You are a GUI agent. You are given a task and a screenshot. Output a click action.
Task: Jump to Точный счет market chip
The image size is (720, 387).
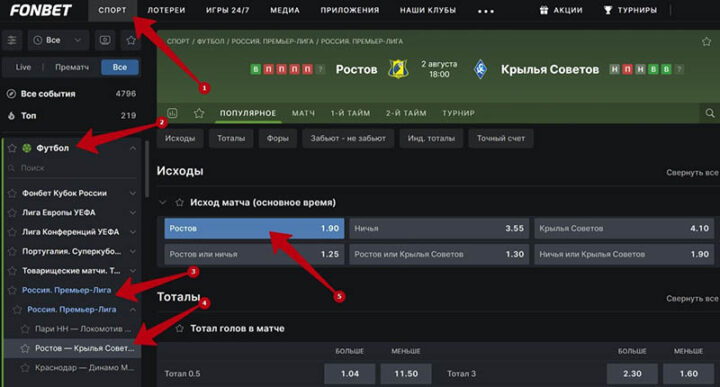point(501,138)
